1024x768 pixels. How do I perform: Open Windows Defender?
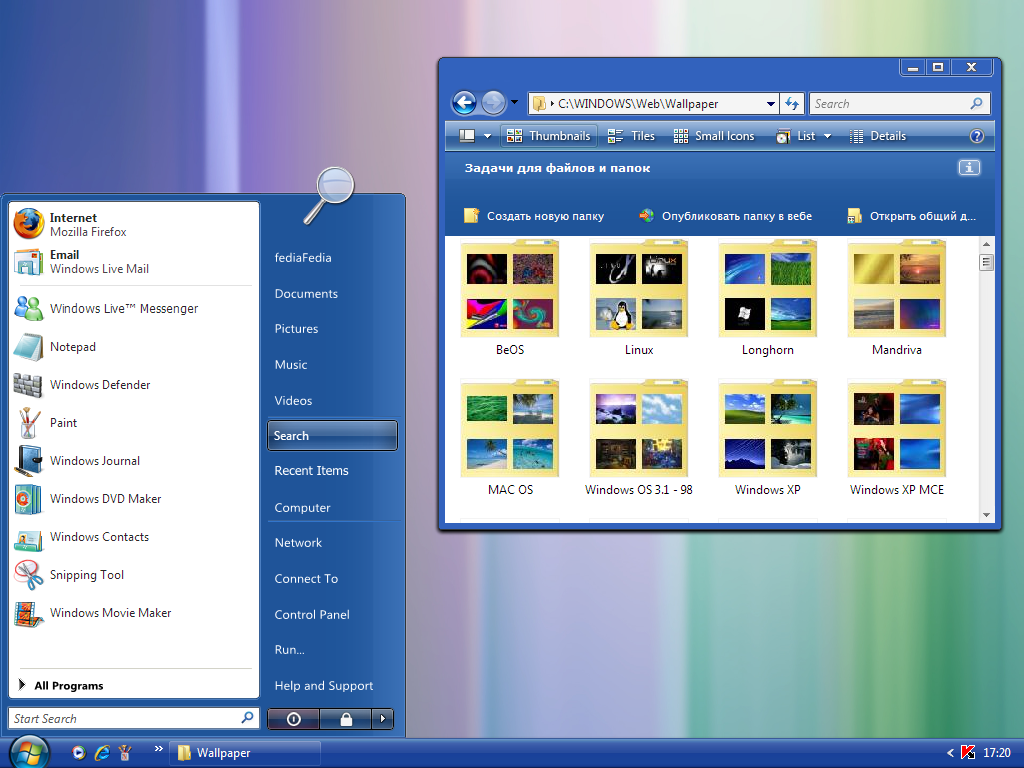(x=134, y=385)
